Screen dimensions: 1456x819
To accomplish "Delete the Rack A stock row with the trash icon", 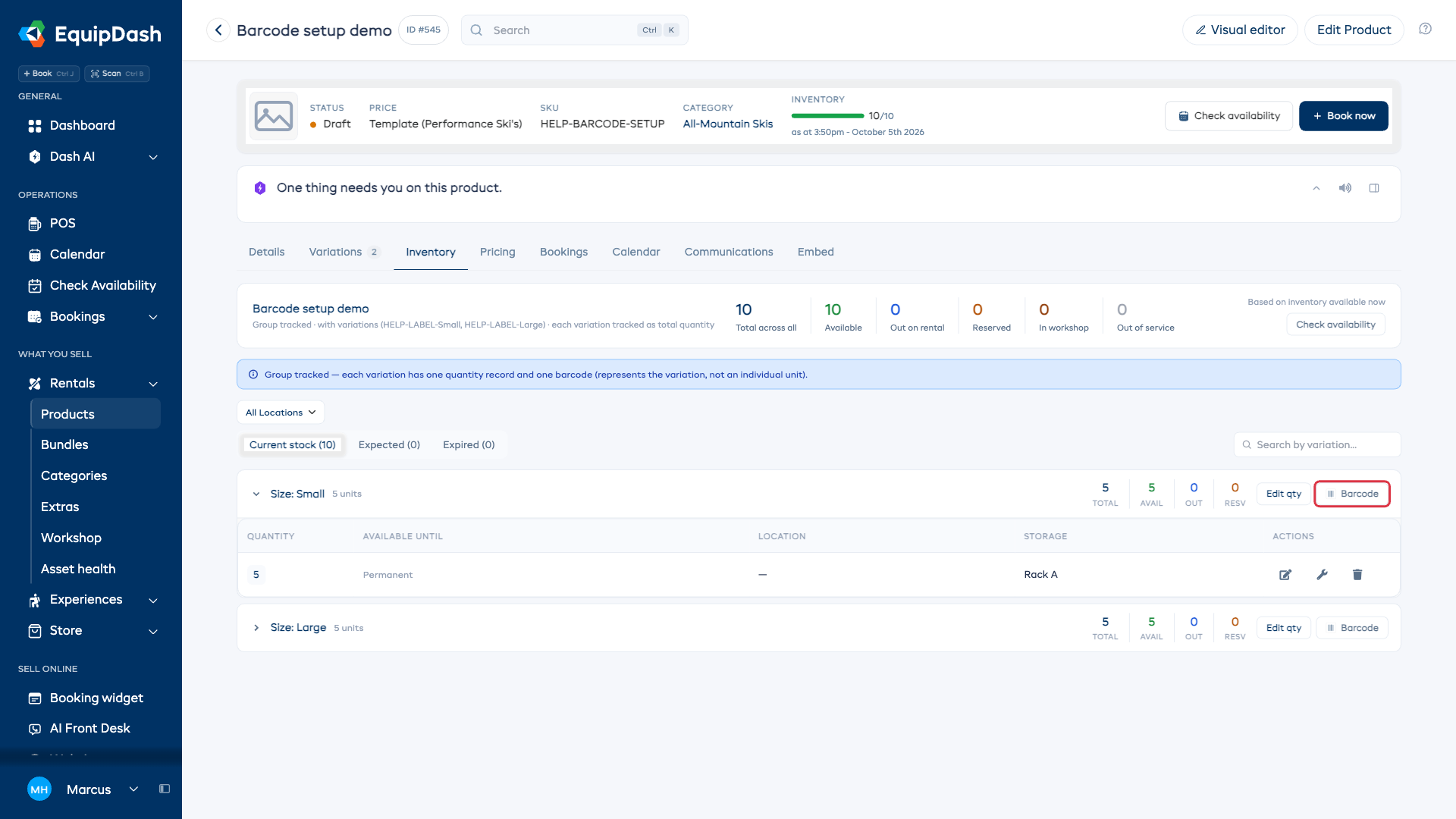I will (x=1357, y=575).
